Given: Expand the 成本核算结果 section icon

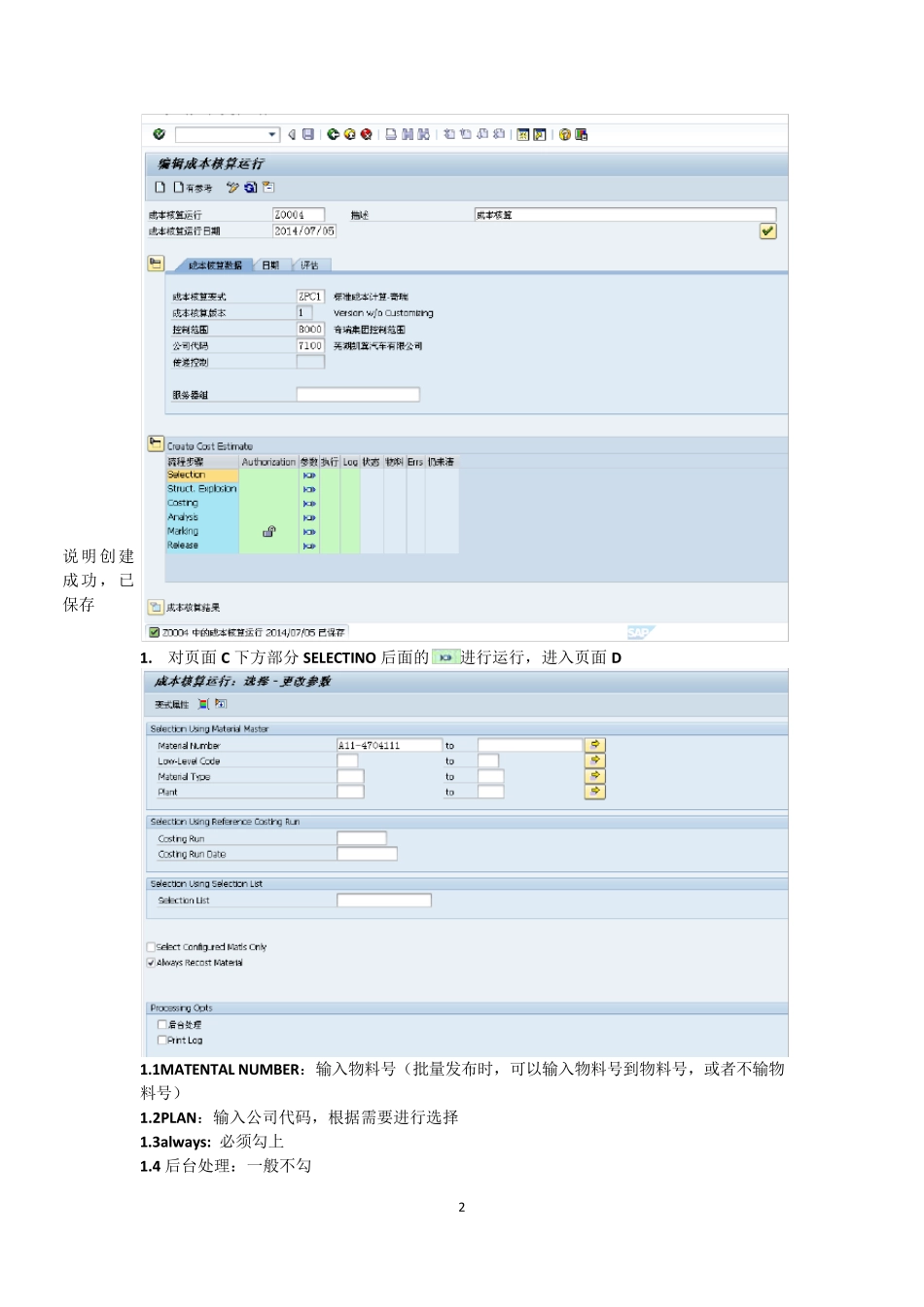Looking at the screenshot, I should tap(155, 607).
